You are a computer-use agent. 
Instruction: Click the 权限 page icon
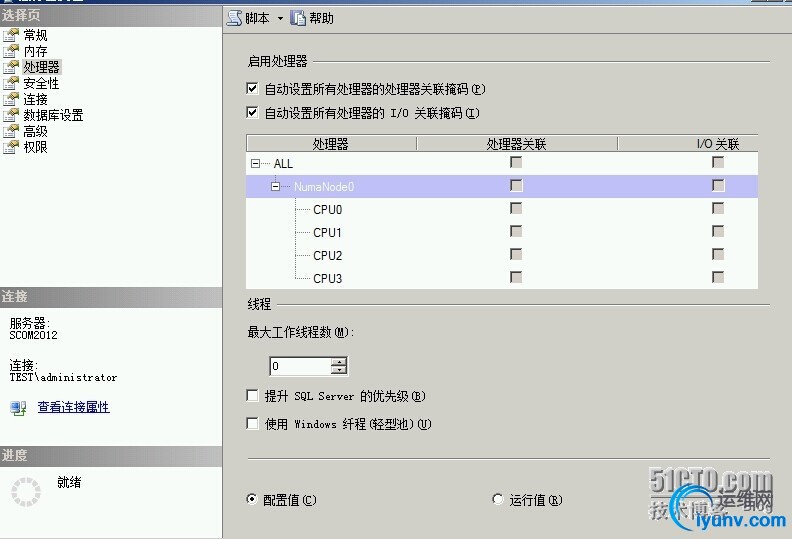[11, 147]
